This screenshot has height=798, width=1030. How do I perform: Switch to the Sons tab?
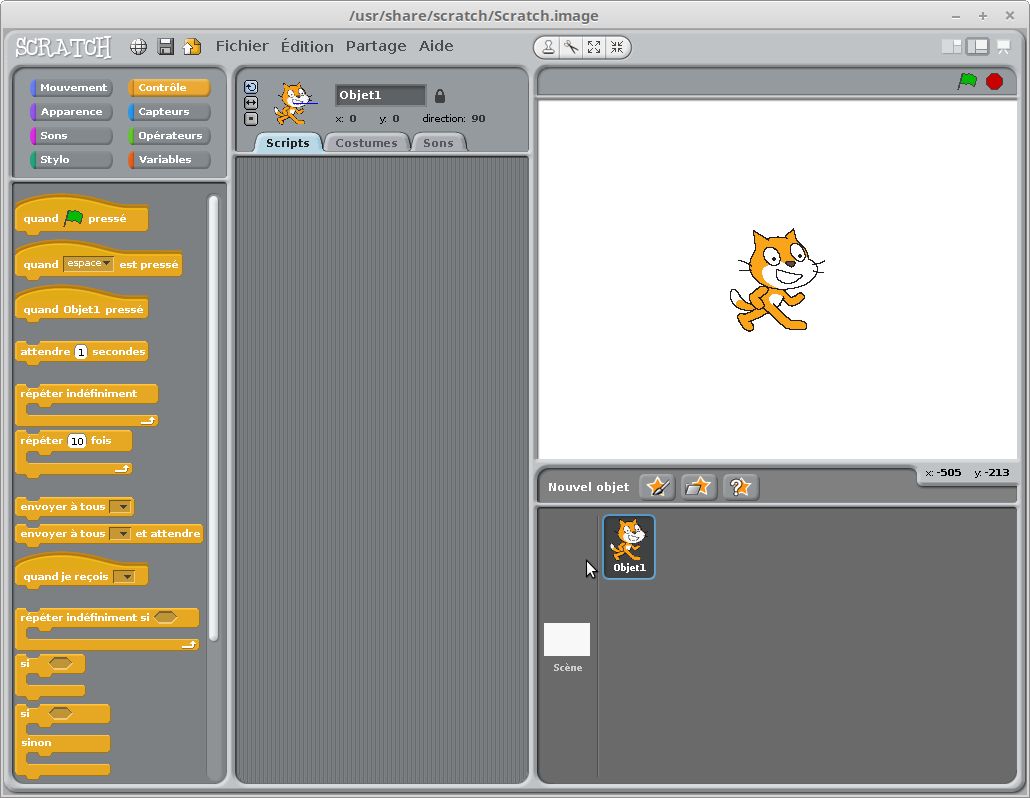coord(438,143)
